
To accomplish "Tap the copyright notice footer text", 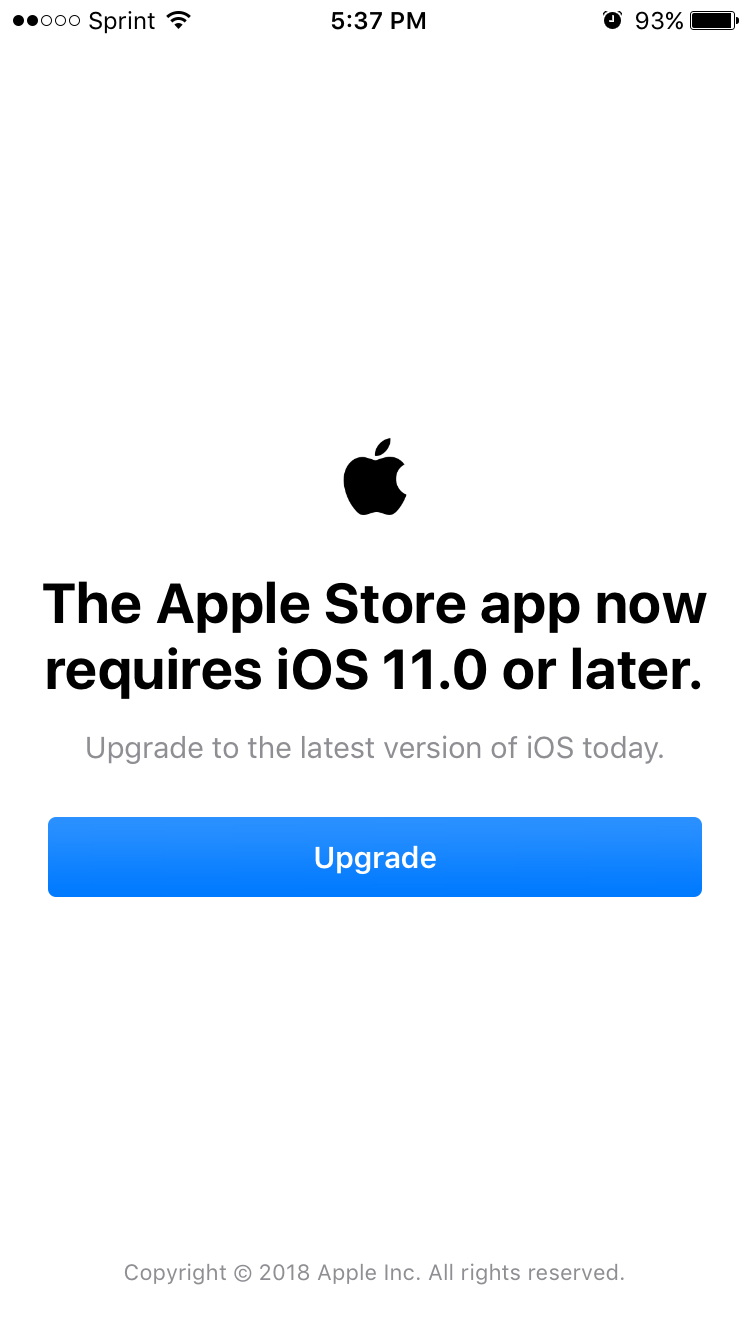I will tap(374, 1273).
